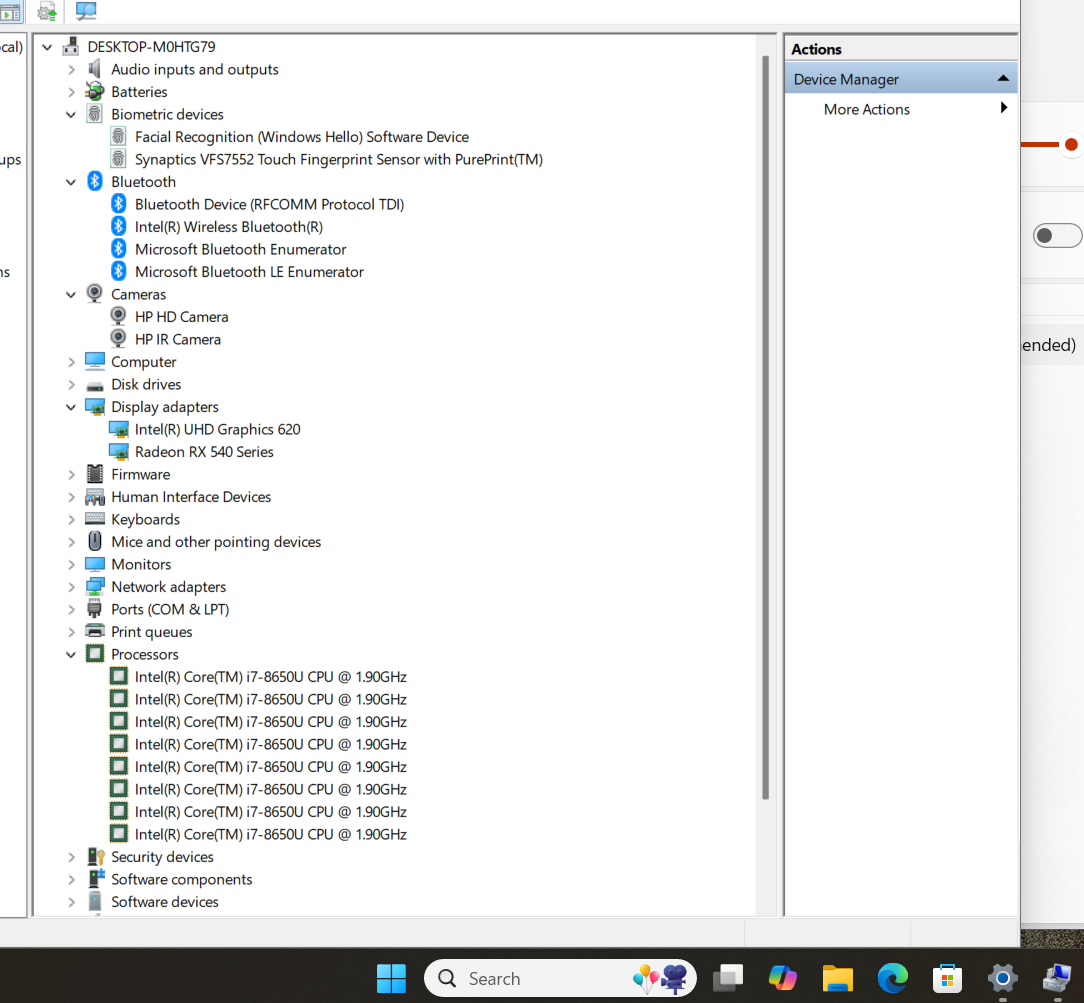Click the HP HD Camera webcam icon

(x=118, y=316)
